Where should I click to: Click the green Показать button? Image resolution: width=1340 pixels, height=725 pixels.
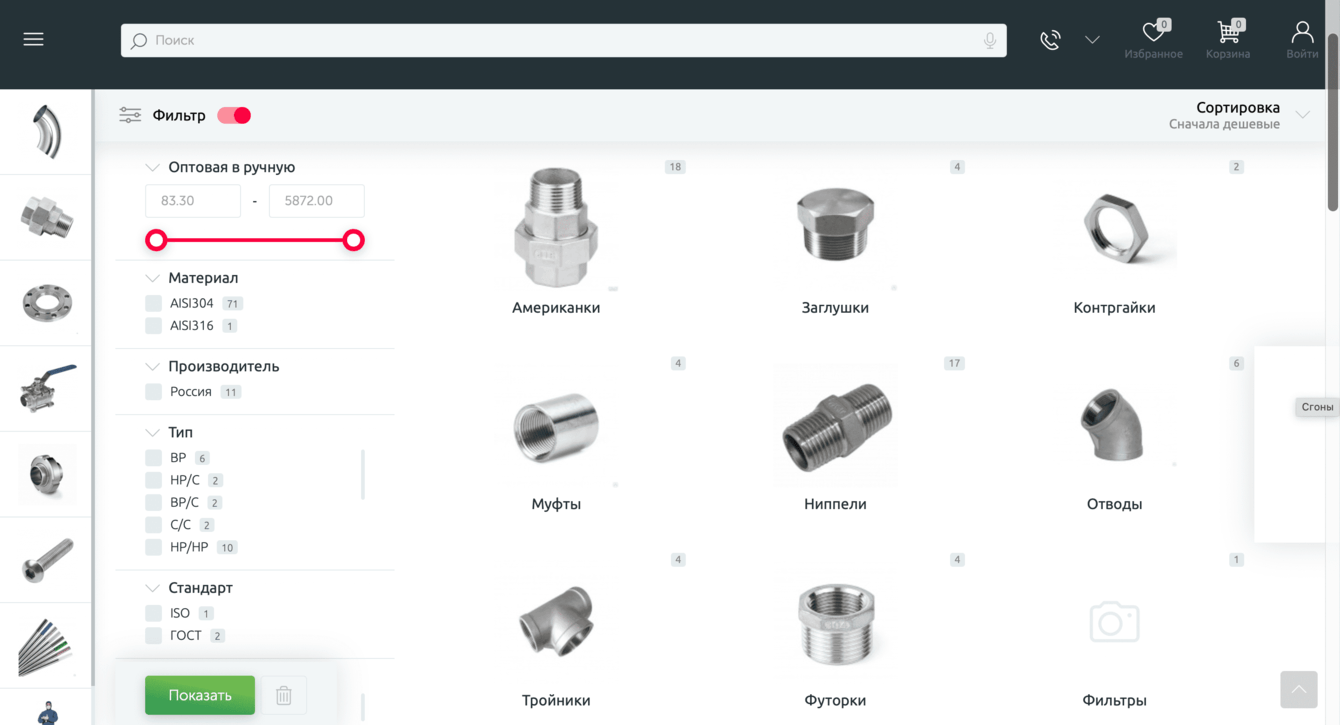click(200, 695)
